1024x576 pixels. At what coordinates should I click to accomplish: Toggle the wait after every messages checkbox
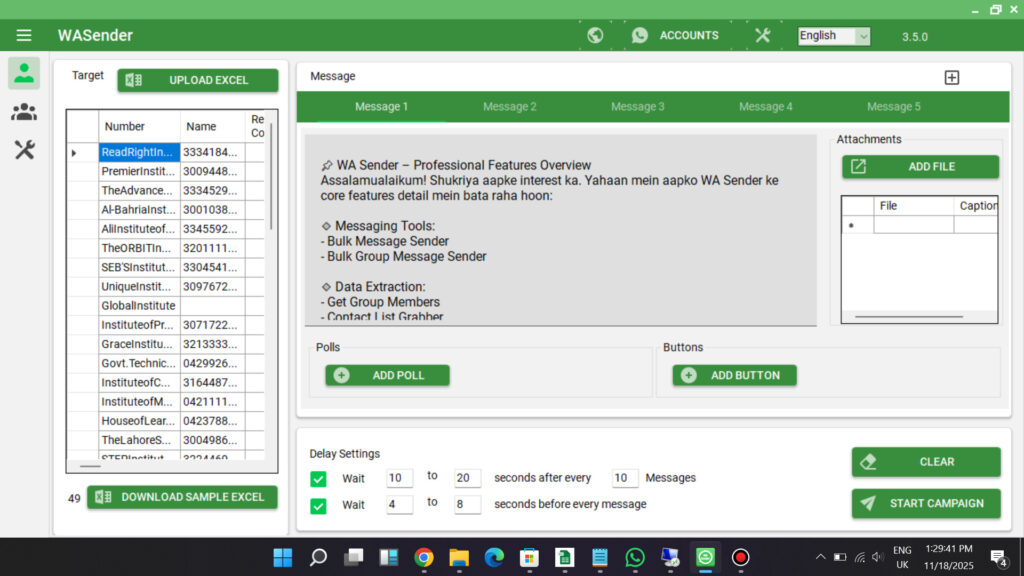318,479
